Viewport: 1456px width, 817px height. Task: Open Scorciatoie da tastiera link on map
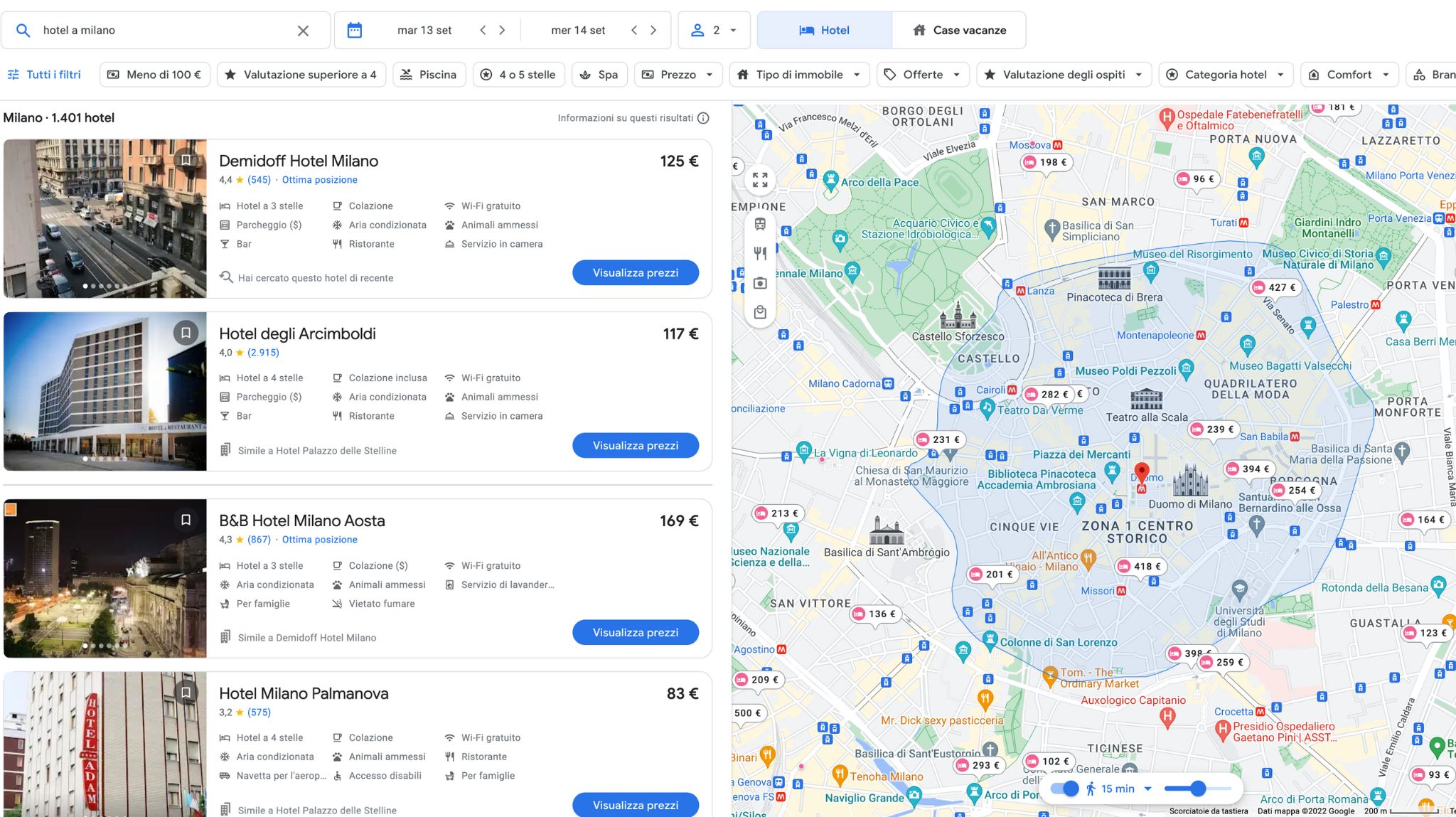(1209, 811)
